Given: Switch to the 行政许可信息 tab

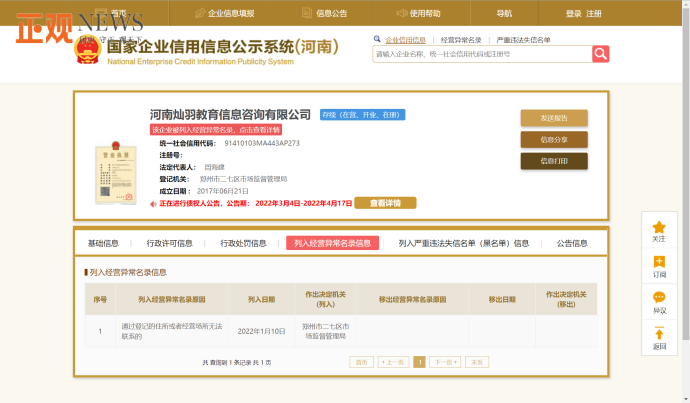Looking at the screenshot, I should pyautogui.click(x=169, y=243).
